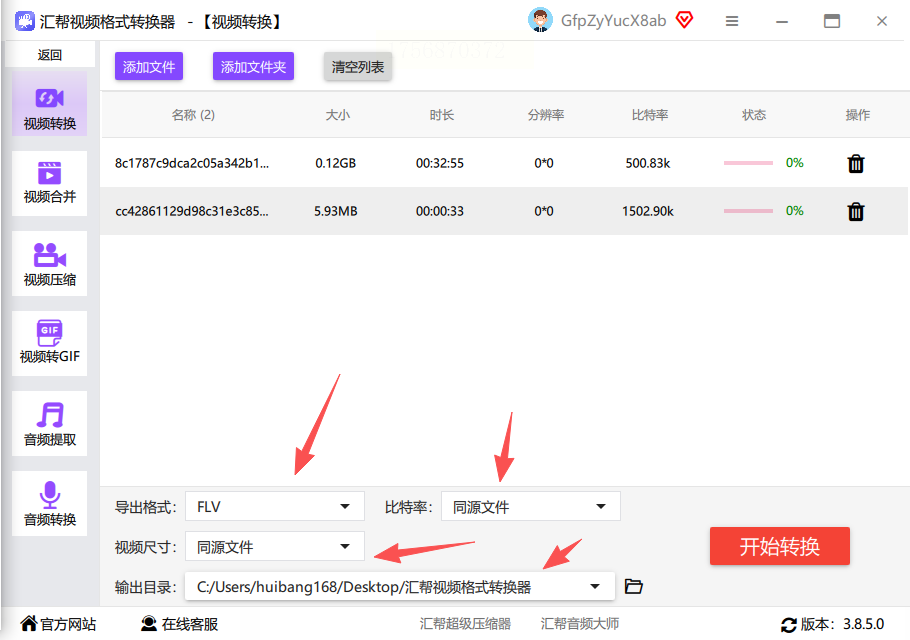910x640 pixels.
Task: Click progress bar of the 0.12GB file
Action: point(748,163)
